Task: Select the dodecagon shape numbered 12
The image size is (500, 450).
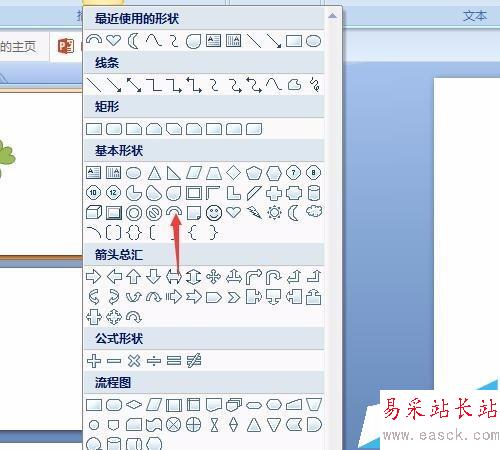Action: 113,193
